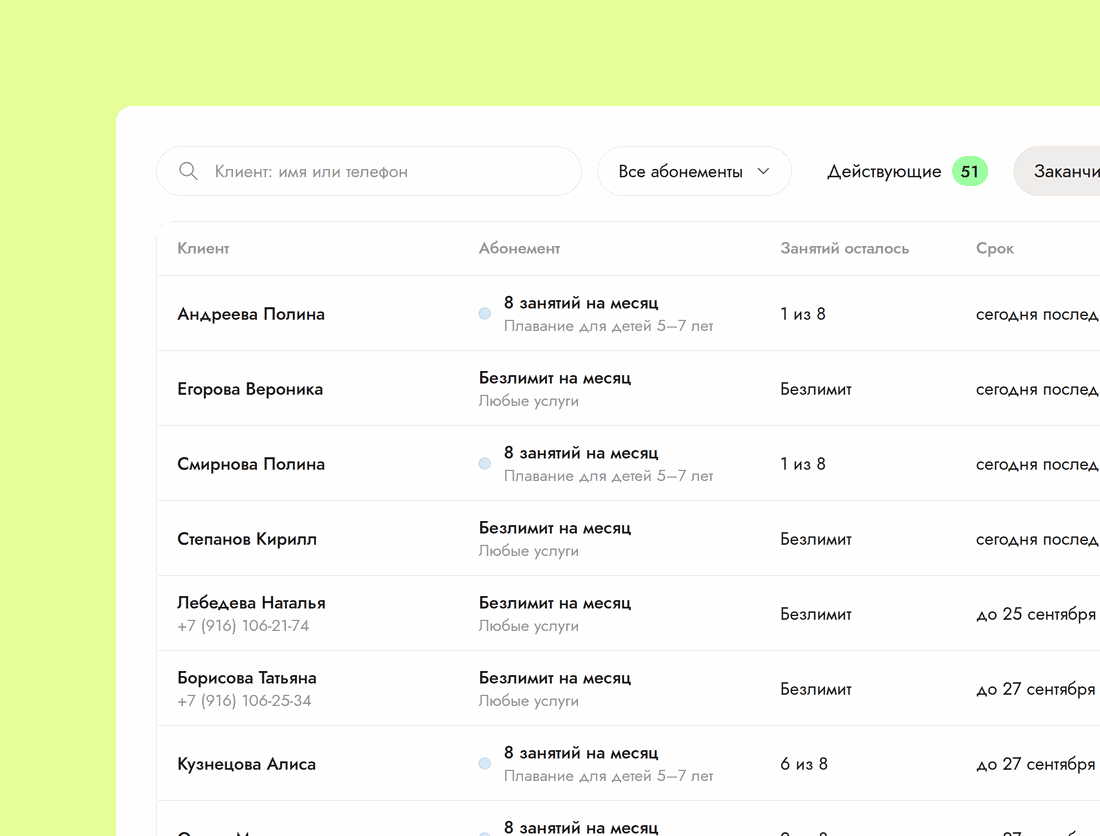This screenshot has height=836, width=1100.
Task: Click Безлимит на месяц in Лебедева's row
Action: click(x=555, y=602)
